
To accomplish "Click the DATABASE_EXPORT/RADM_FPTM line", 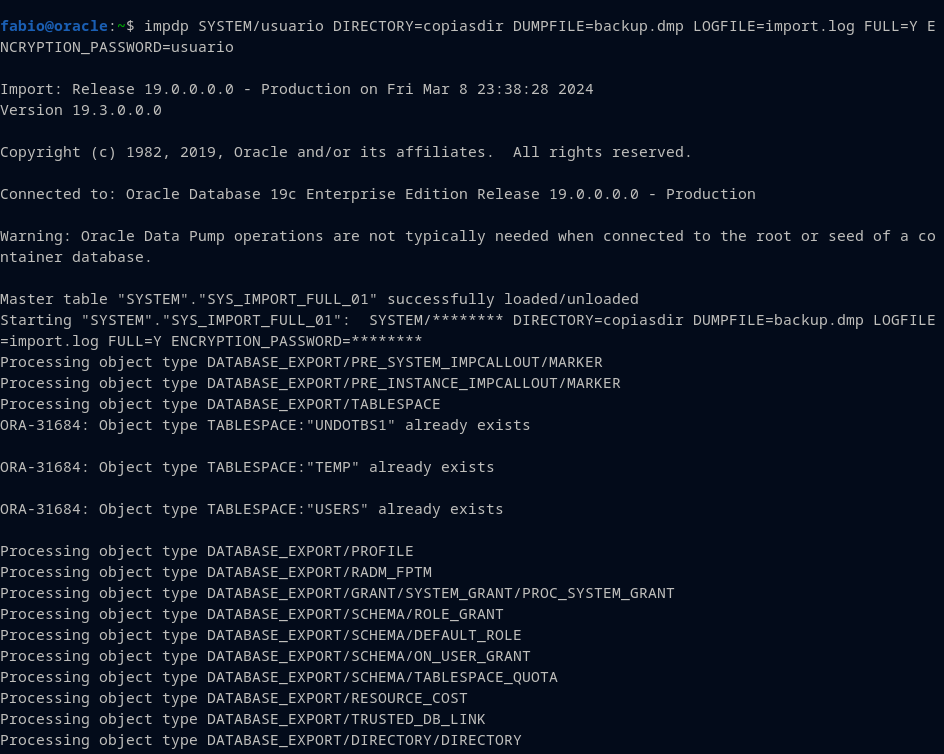I will coord(215,572).
